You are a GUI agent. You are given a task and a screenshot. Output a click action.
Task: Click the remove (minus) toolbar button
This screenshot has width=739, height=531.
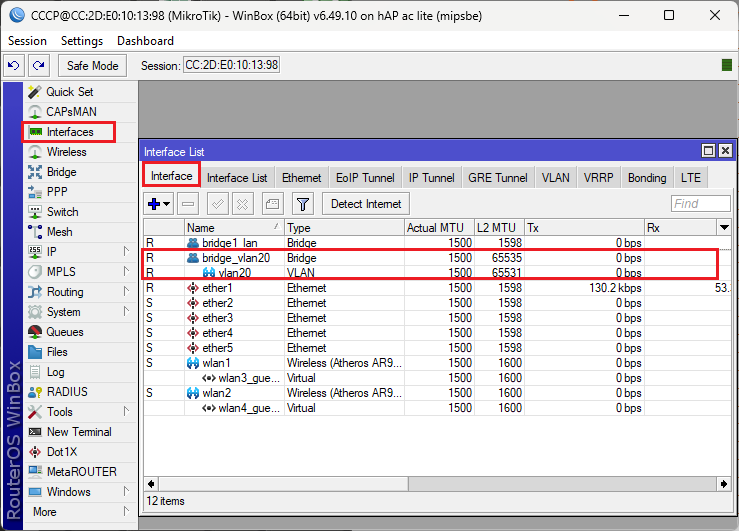[x=188, y=204]
